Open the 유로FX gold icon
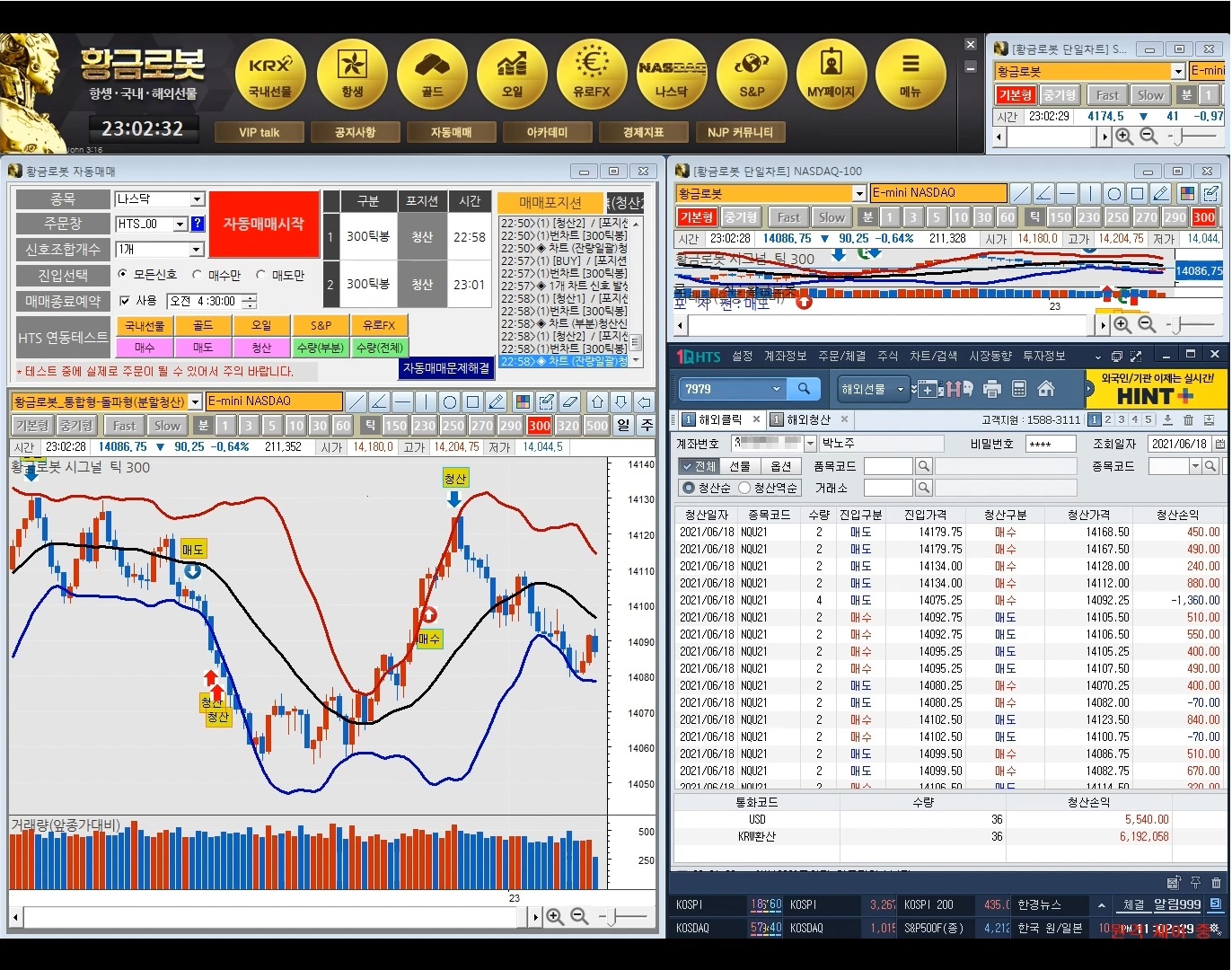The image size is (1232, 970). pyautogui.click(x=592, y=75)
